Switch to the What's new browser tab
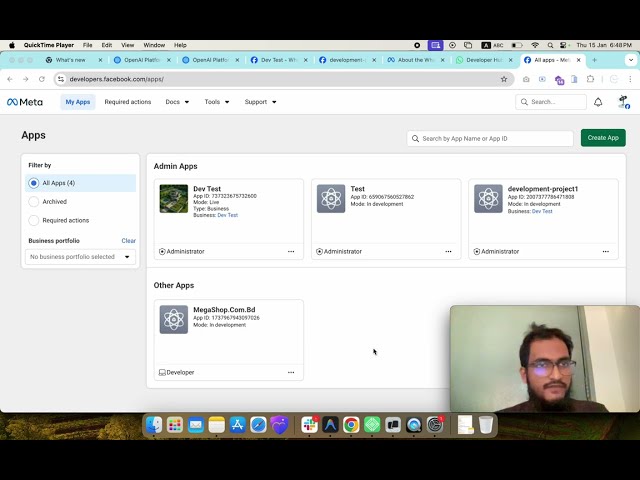This screenshot has height=480, width=640. tap(71, 60)
